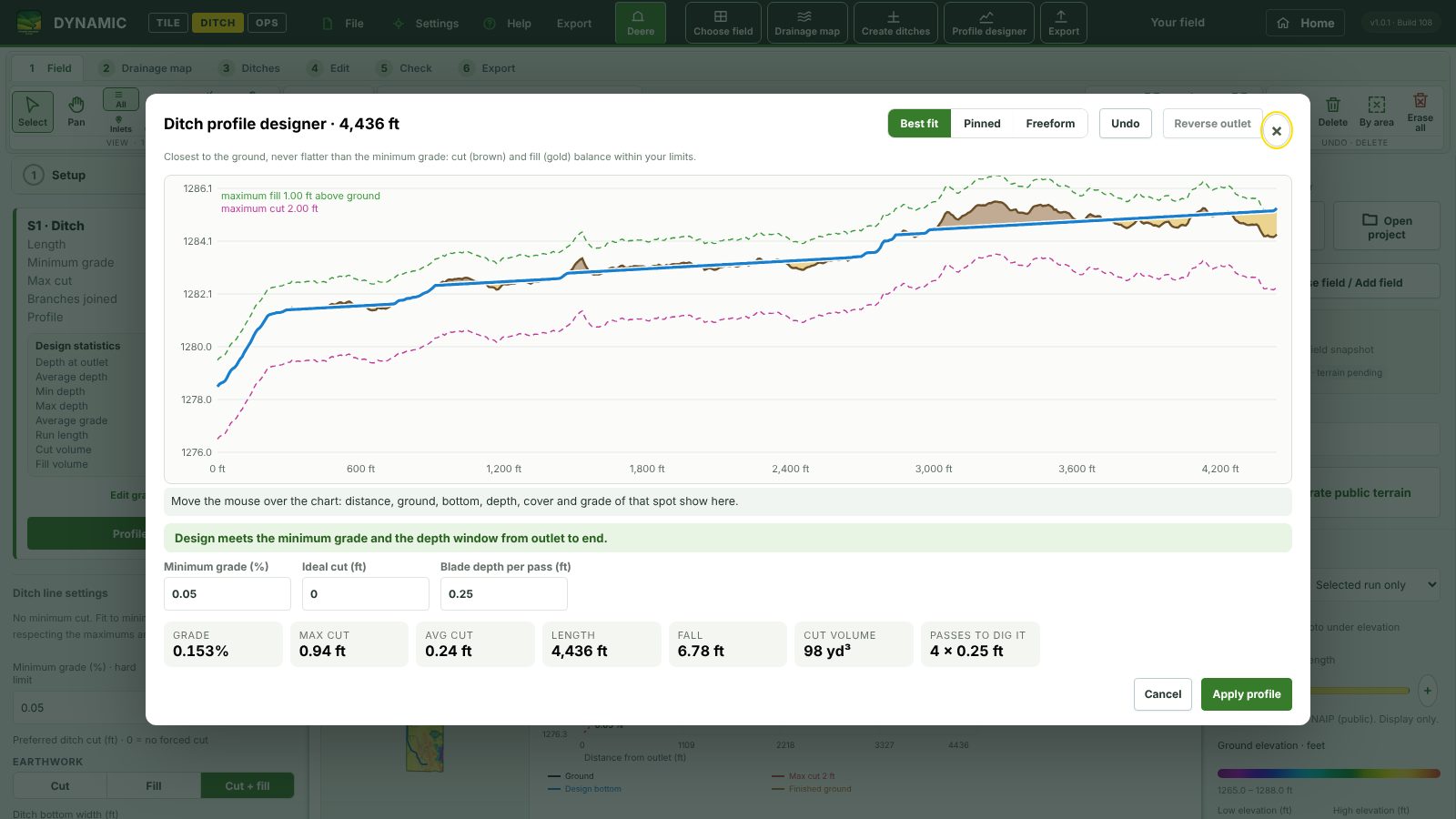Open Create ditches in top toolbar
1456x819 pixels.
[x=896, y=23]
